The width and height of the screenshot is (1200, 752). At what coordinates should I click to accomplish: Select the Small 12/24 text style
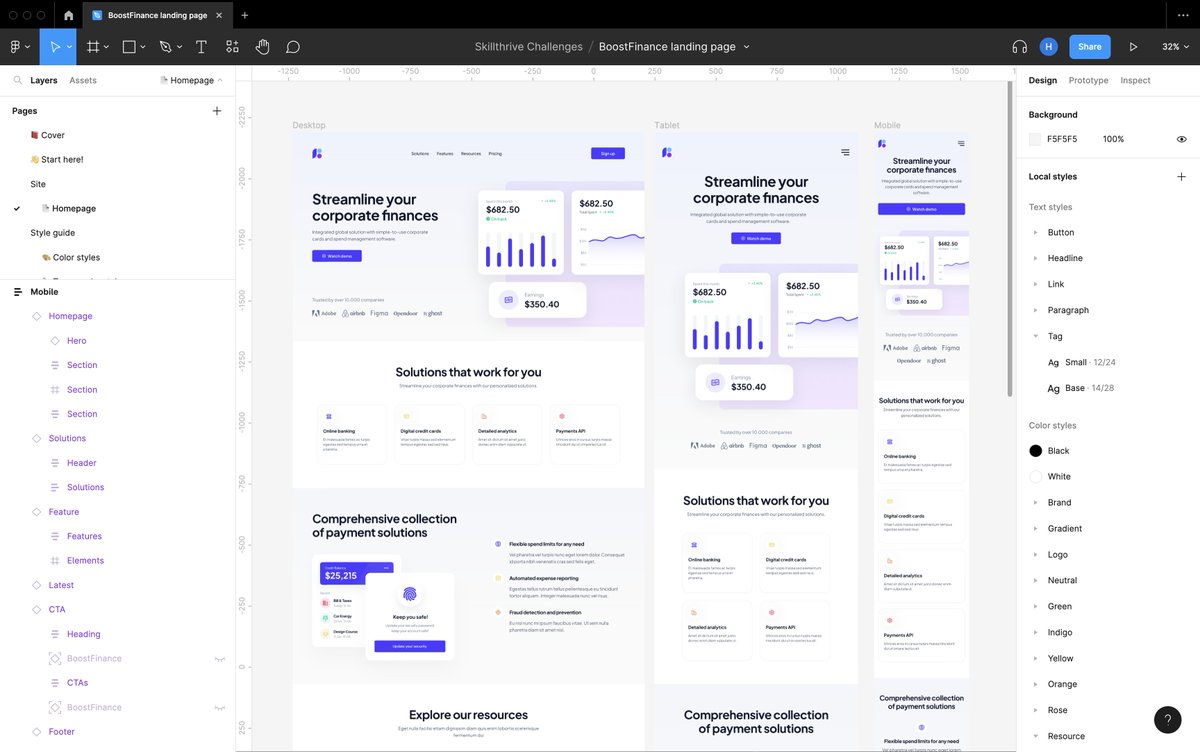[1081, 363]
